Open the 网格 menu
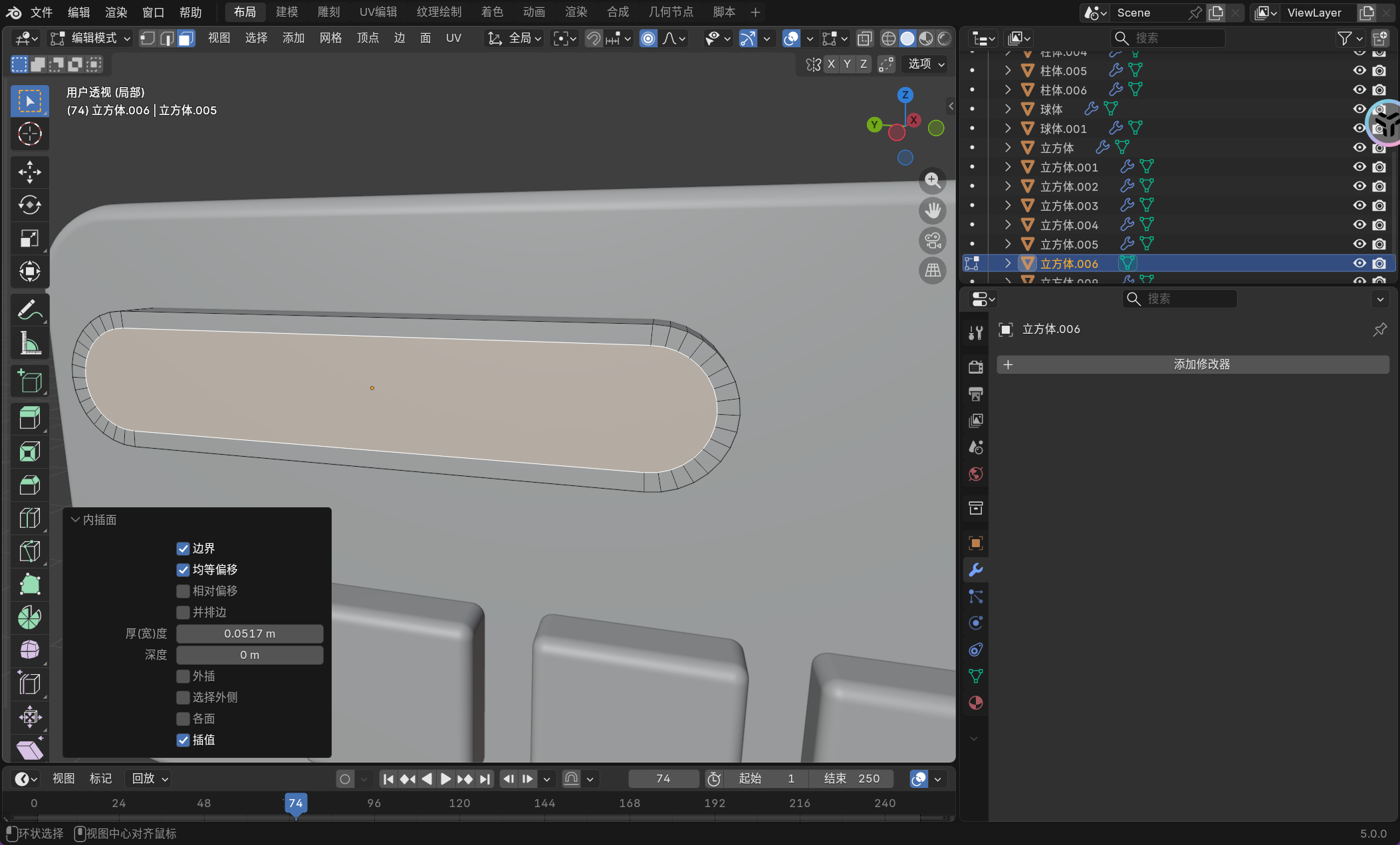 330,39
